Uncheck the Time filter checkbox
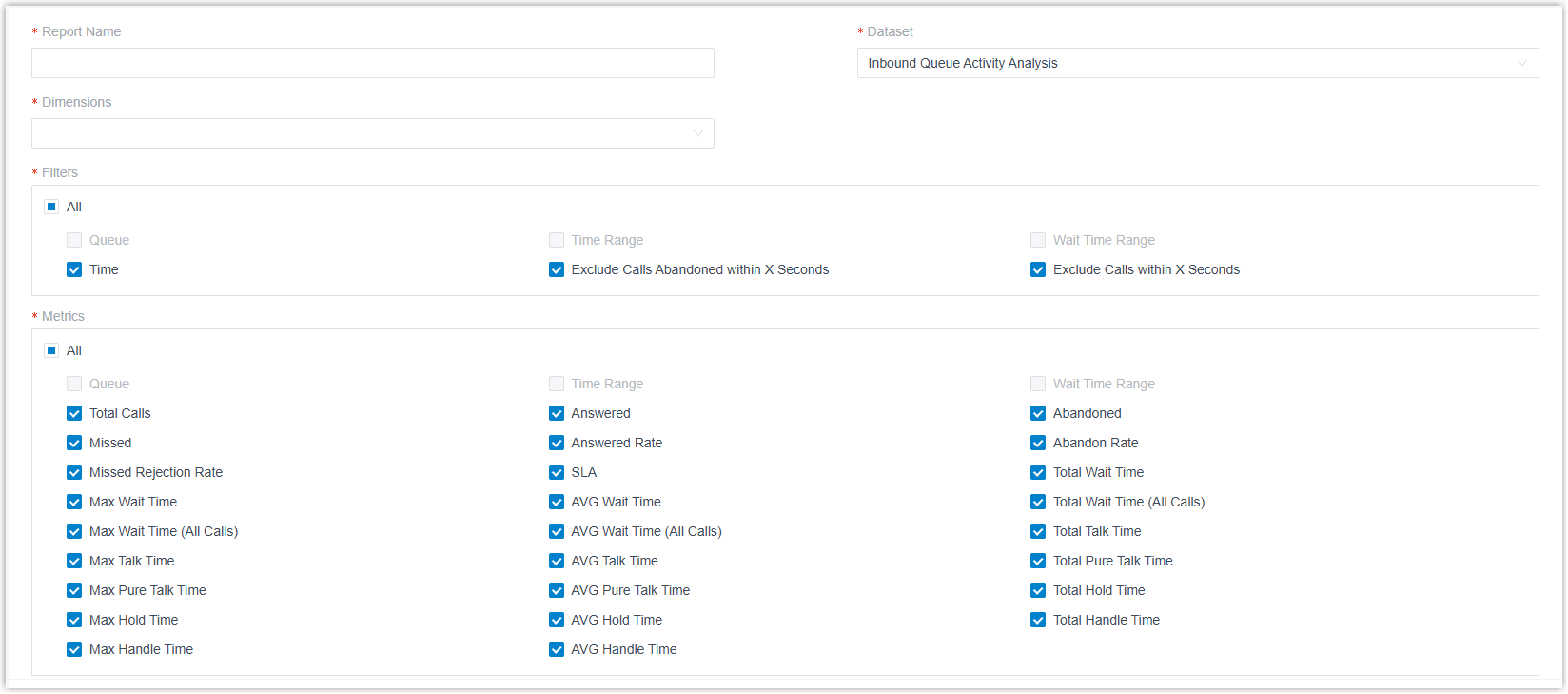Screen dimensions: 1568x694 click(74, 269)
